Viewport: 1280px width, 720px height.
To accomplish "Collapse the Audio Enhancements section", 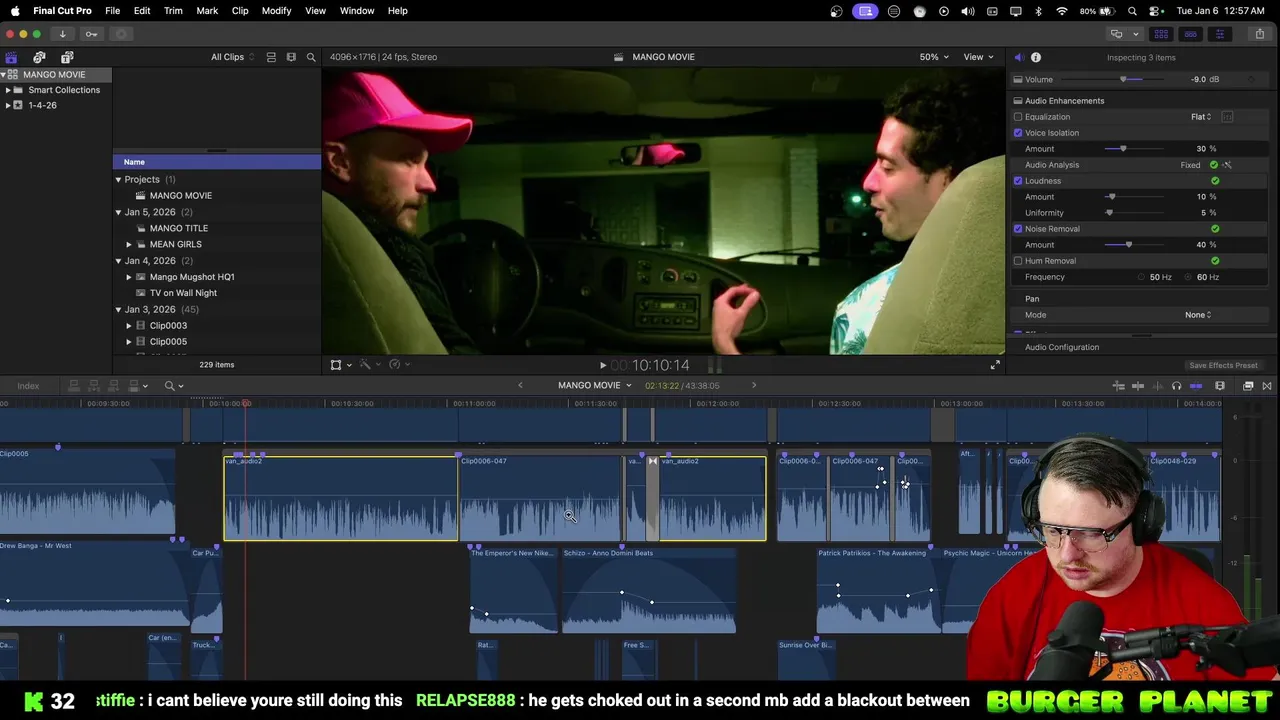I will [1018, 101].
